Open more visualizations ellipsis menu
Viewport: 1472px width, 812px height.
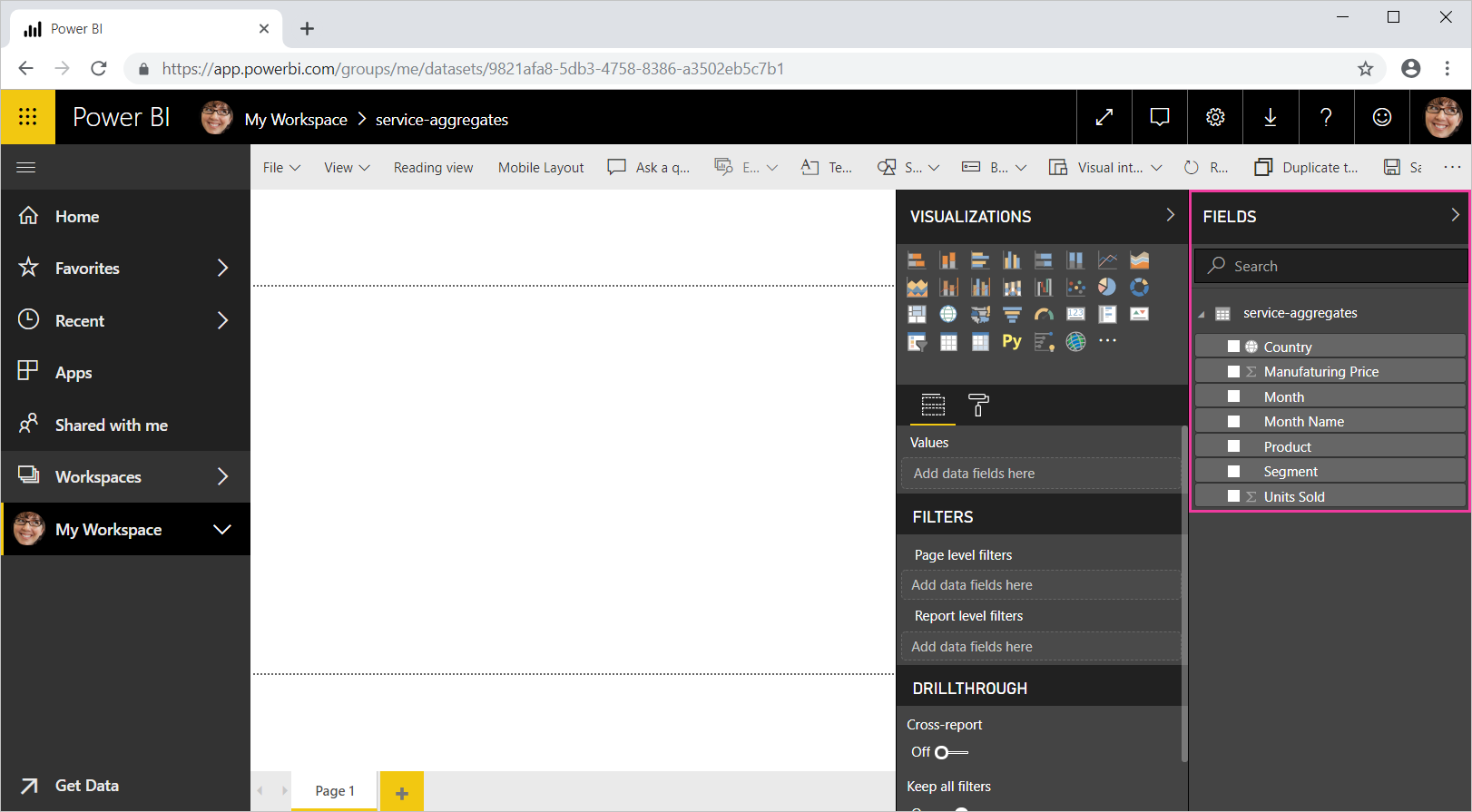coord(1107,341)
